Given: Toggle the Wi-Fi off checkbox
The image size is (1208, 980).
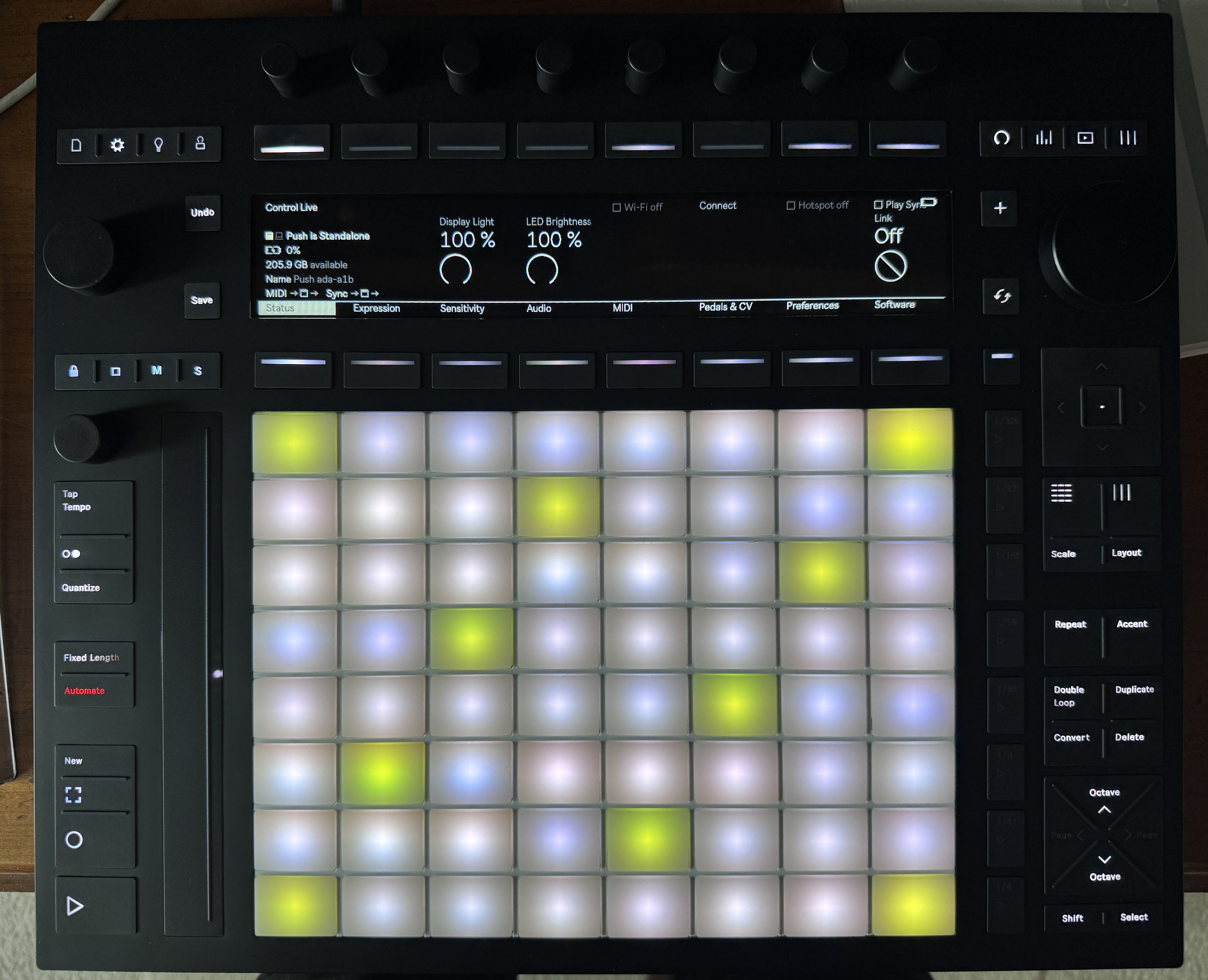Looking at the screenshot, I should point(617,208).
